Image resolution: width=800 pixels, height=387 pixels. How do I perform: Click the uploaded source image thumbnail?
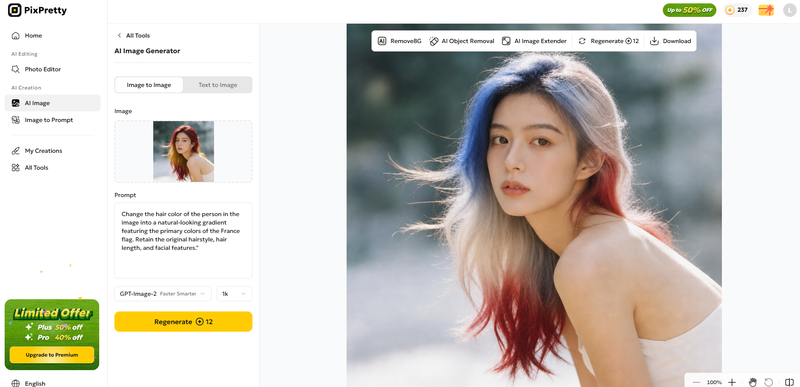click(x=183, y=151)
